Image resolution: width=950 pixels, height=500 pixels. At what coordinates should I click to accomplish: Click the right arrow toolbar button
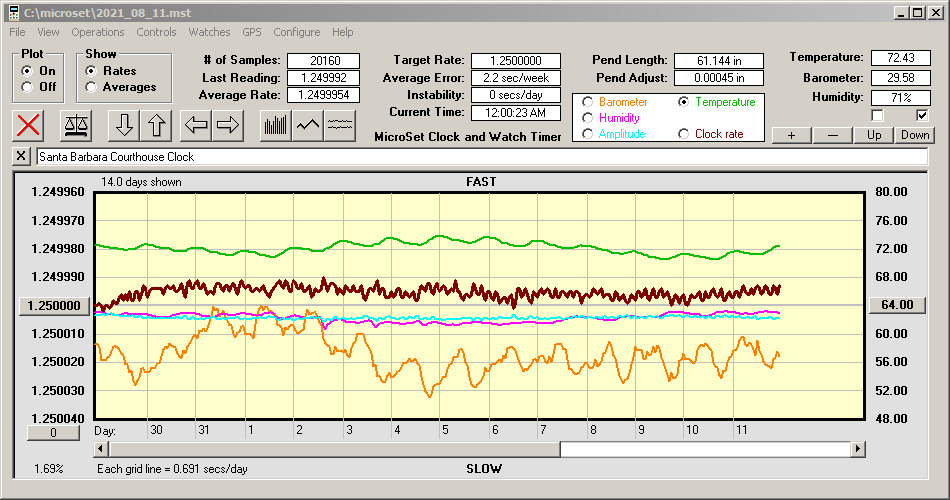[x=228, y=125]
